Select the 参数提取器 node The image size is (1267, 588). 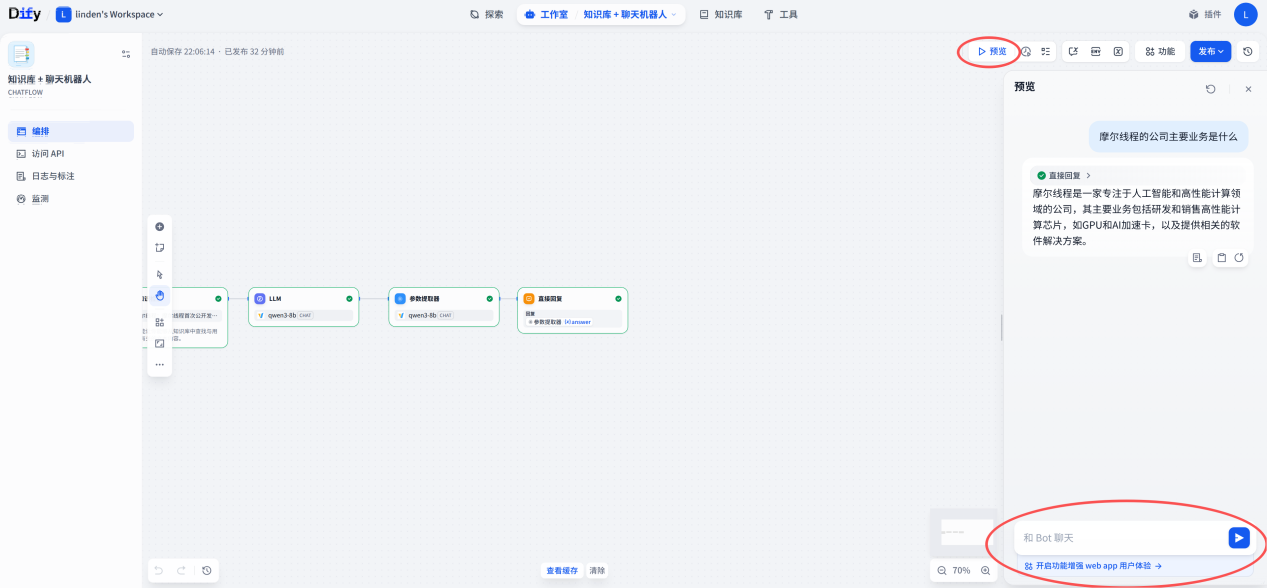(443, 307)
